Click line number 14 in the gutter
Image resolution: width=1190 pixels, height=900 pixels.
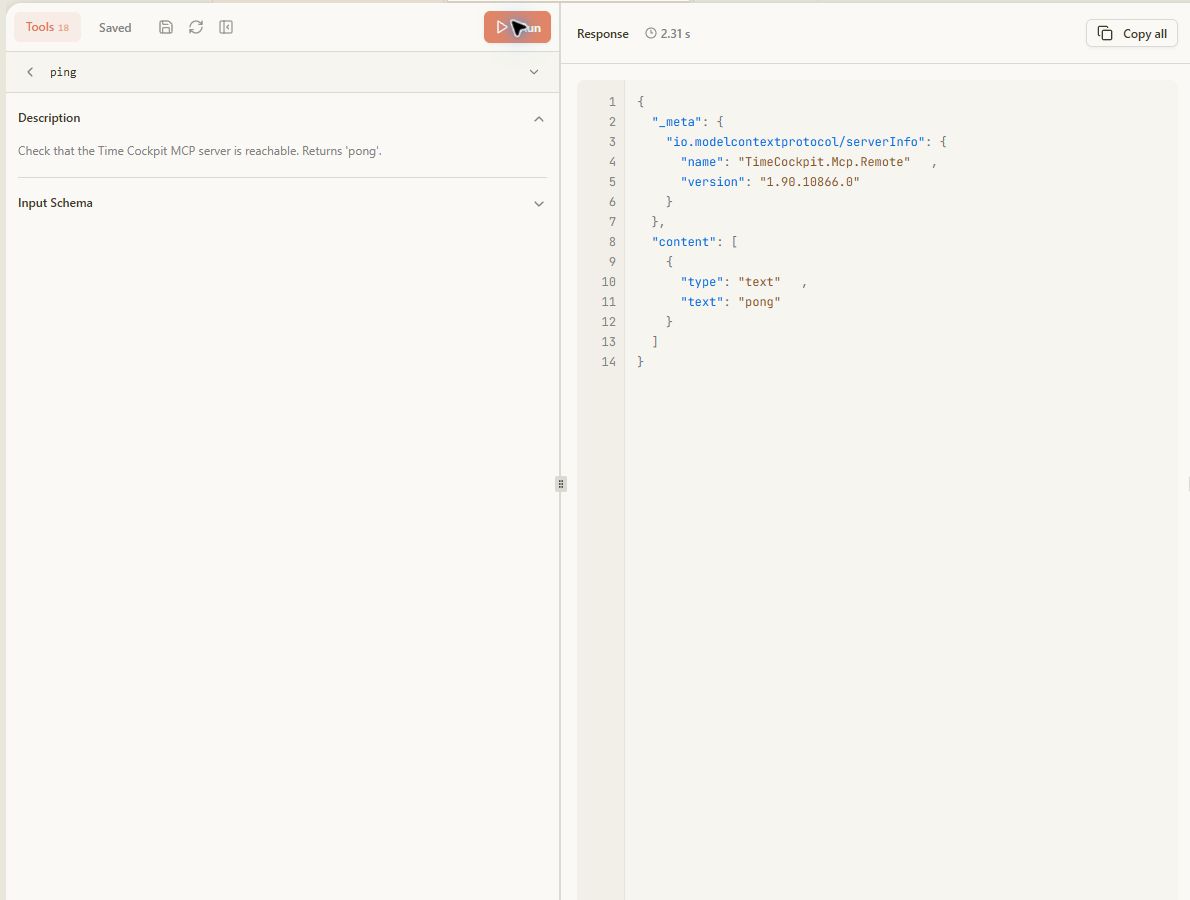coord(609,362)
